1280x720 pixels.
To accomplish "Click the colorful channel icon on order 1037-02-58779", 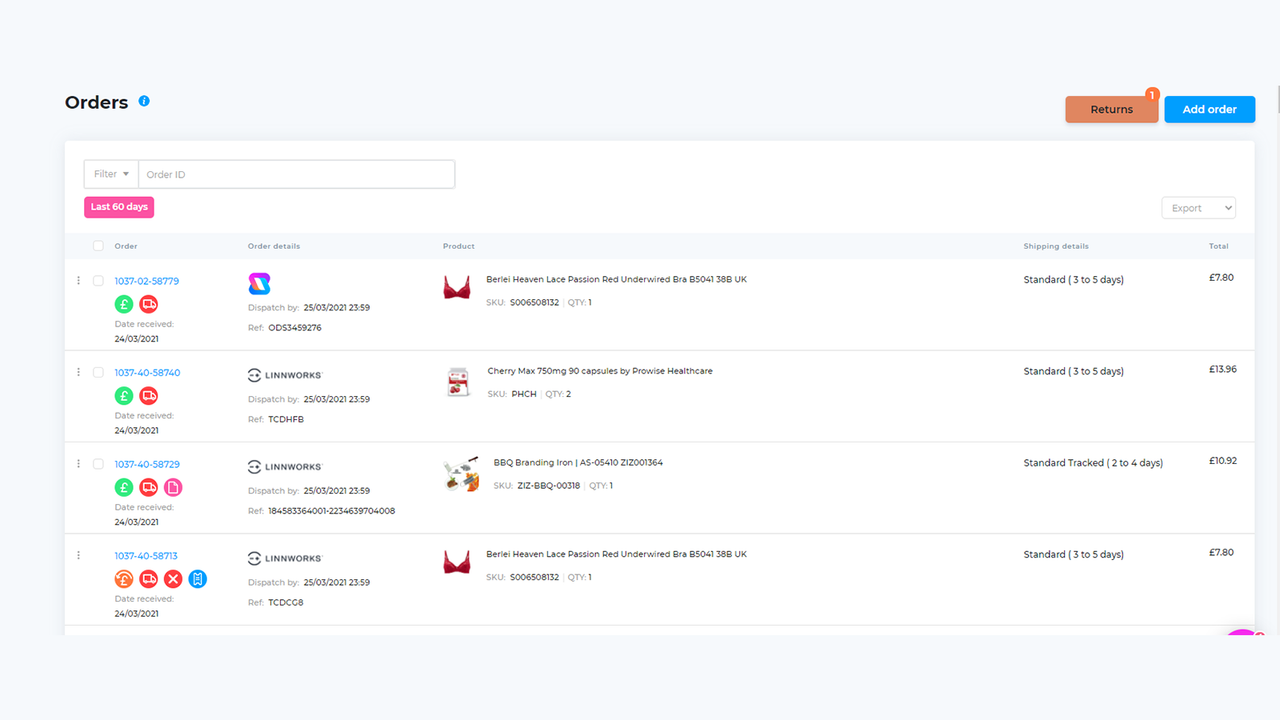I will click(259, 283).
